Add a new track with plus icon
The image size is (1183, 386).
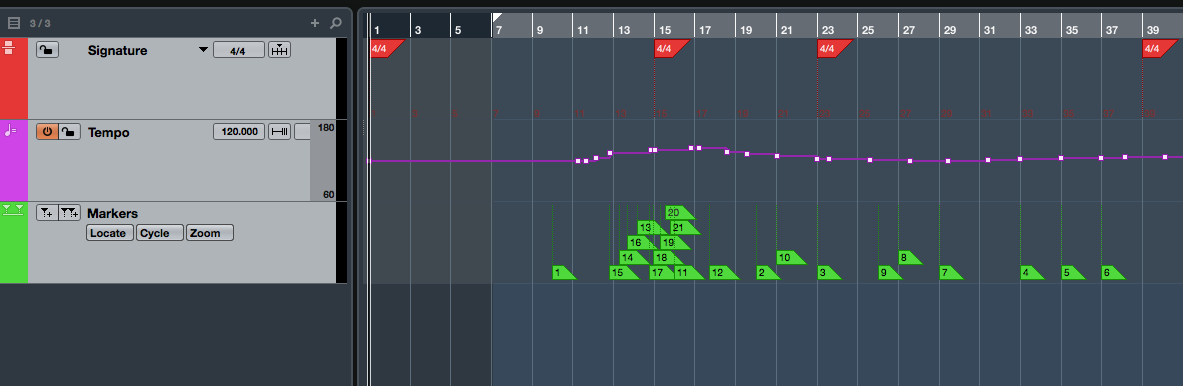(315, 23)
